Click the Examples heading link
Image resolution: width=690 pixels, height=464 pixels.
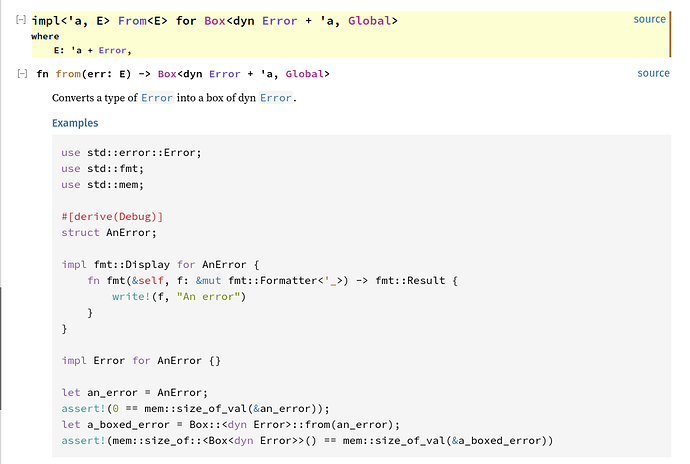pyautogui.click(x=75, y=123)
